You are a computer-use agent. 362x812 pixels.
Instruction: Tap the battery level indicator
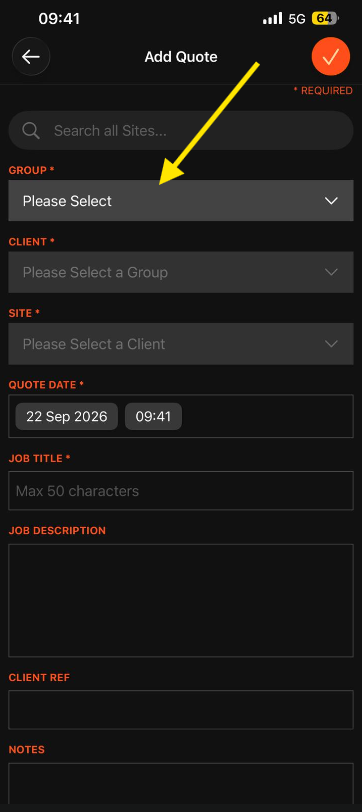click(325, 19)
